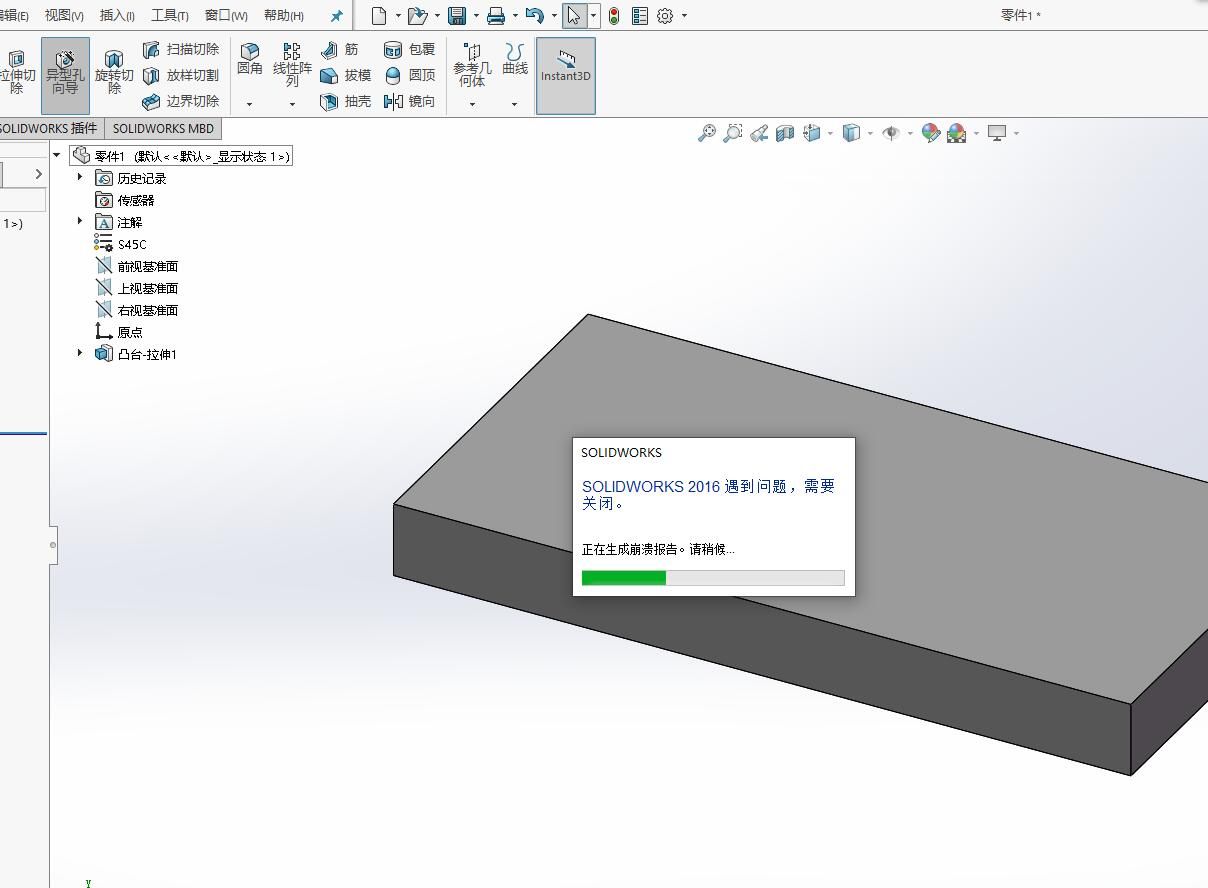Open the Reference Geometry (参考几何体) tool
Screen dimensions: 1208x888
pos(472,64)
